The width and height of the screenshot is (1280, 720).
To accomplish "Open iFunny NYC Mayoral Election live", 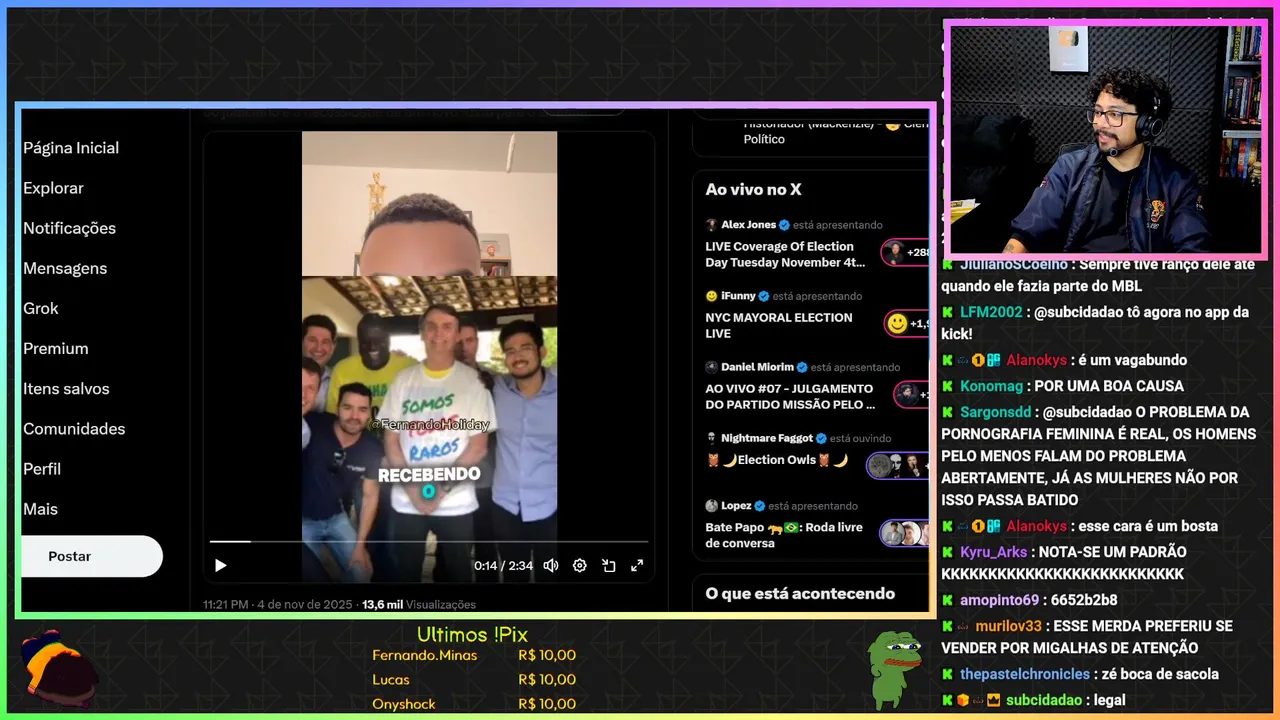I will [x=779, y=325].
